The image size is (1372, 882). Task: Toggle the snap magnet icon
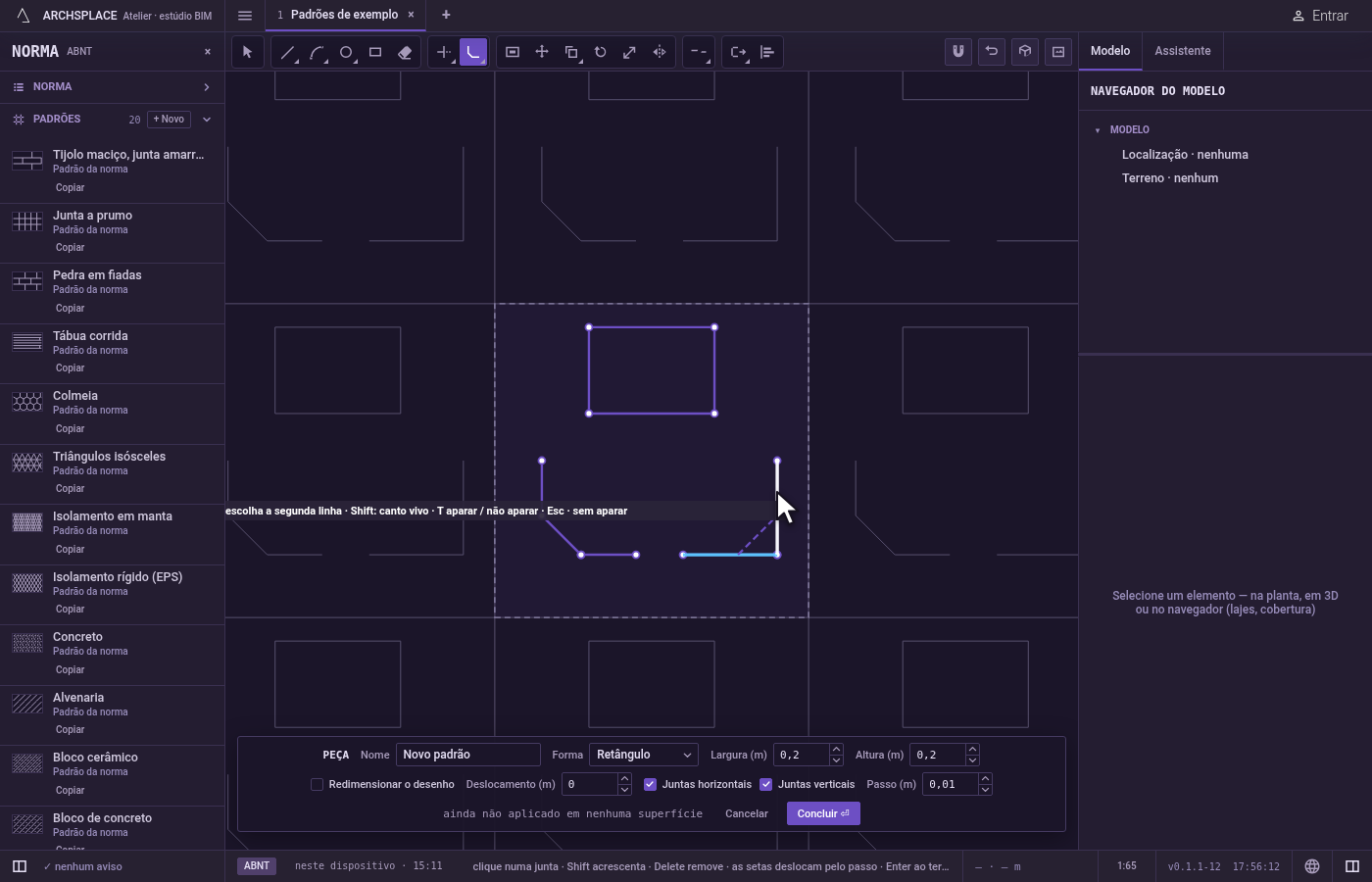pyautogui.click(x=958, y=52)
